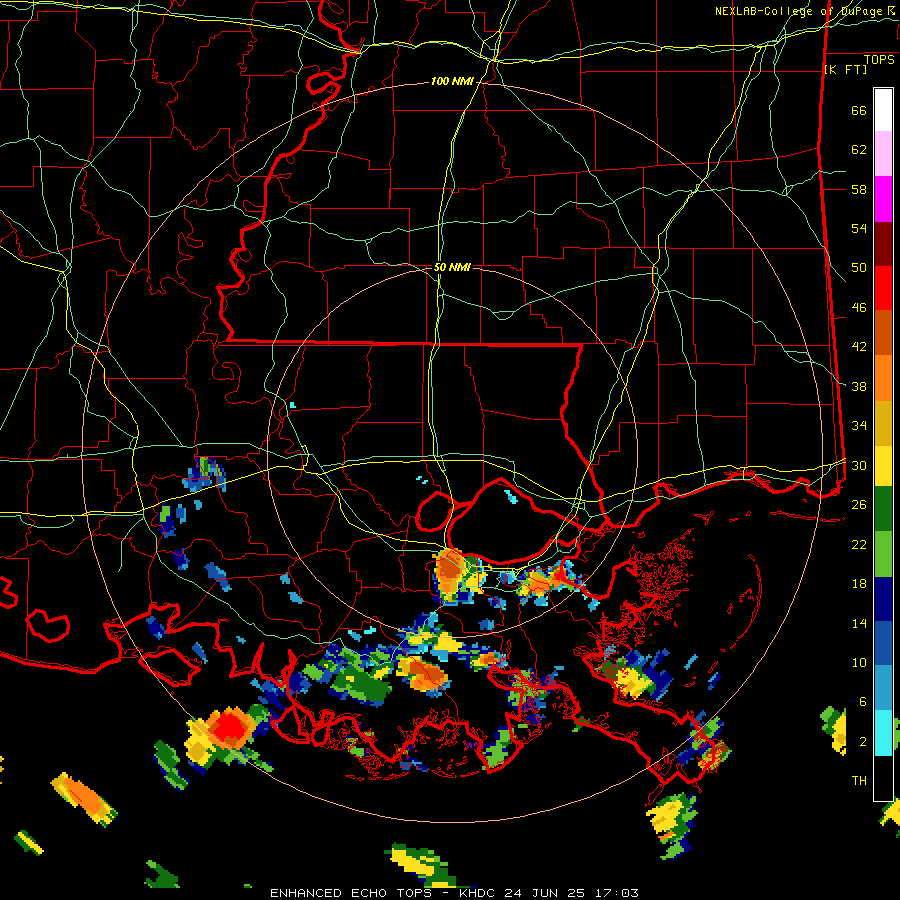
Task: Click the 54 legend value
Action: click(x=859, y=228)
